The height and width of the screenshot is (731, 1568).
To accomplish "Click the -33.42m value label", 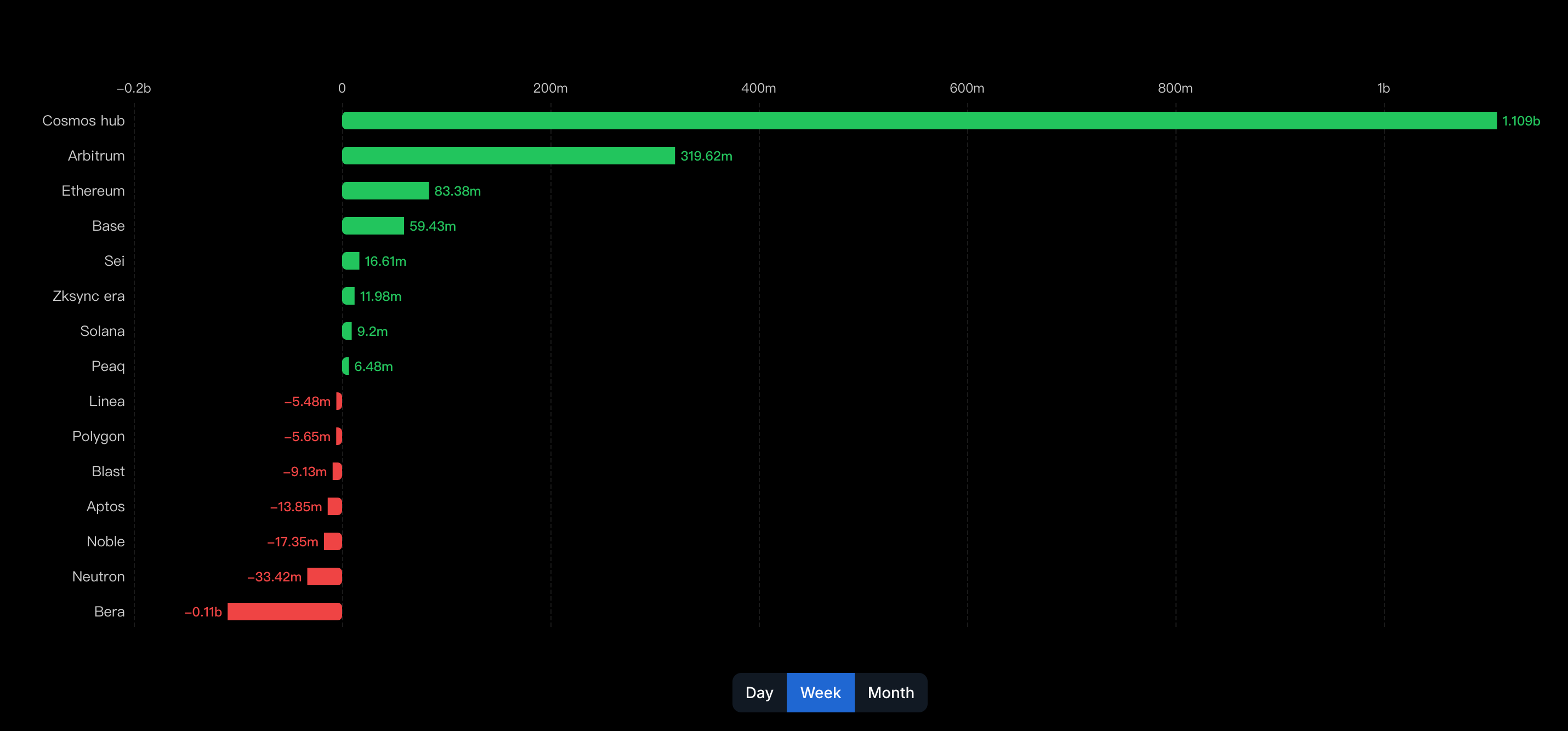I will [275, 576].
